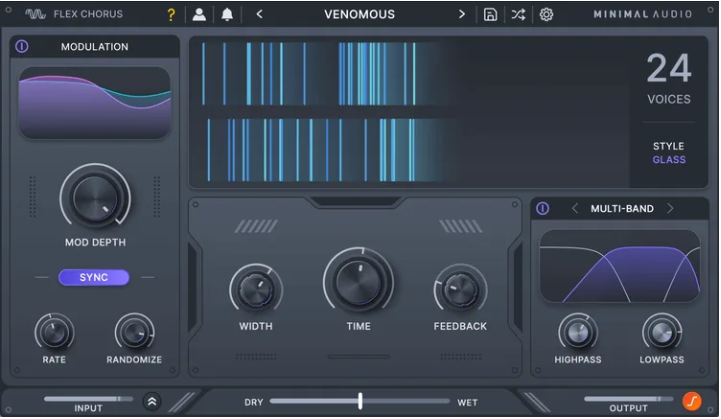Image resolution: width=721 pixels, height=419 pixels.
Task: Open the Venomous preset name menu
Action: click(x=360, y=15)
